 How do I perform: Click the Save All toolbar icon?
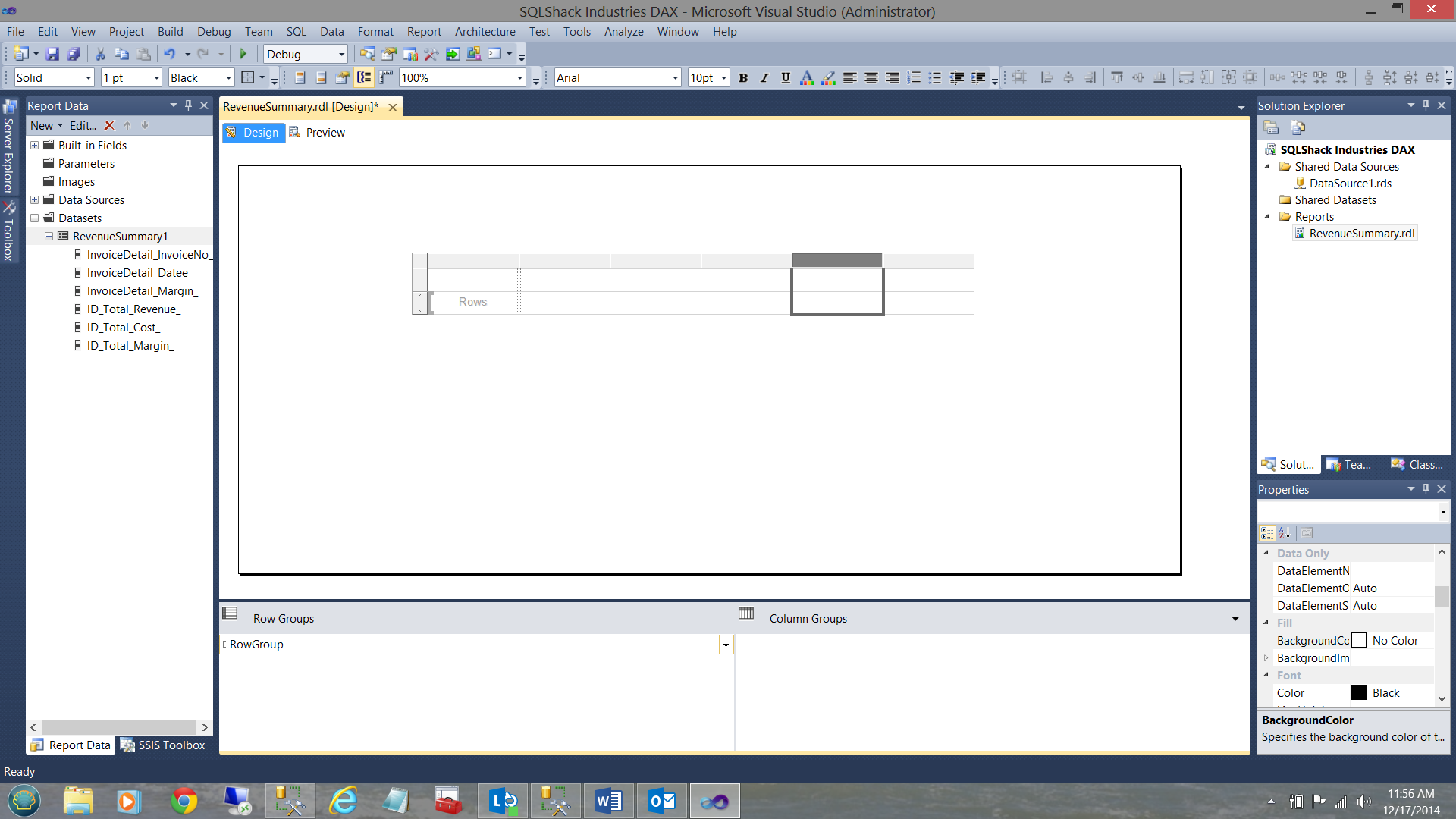(74, 54)
